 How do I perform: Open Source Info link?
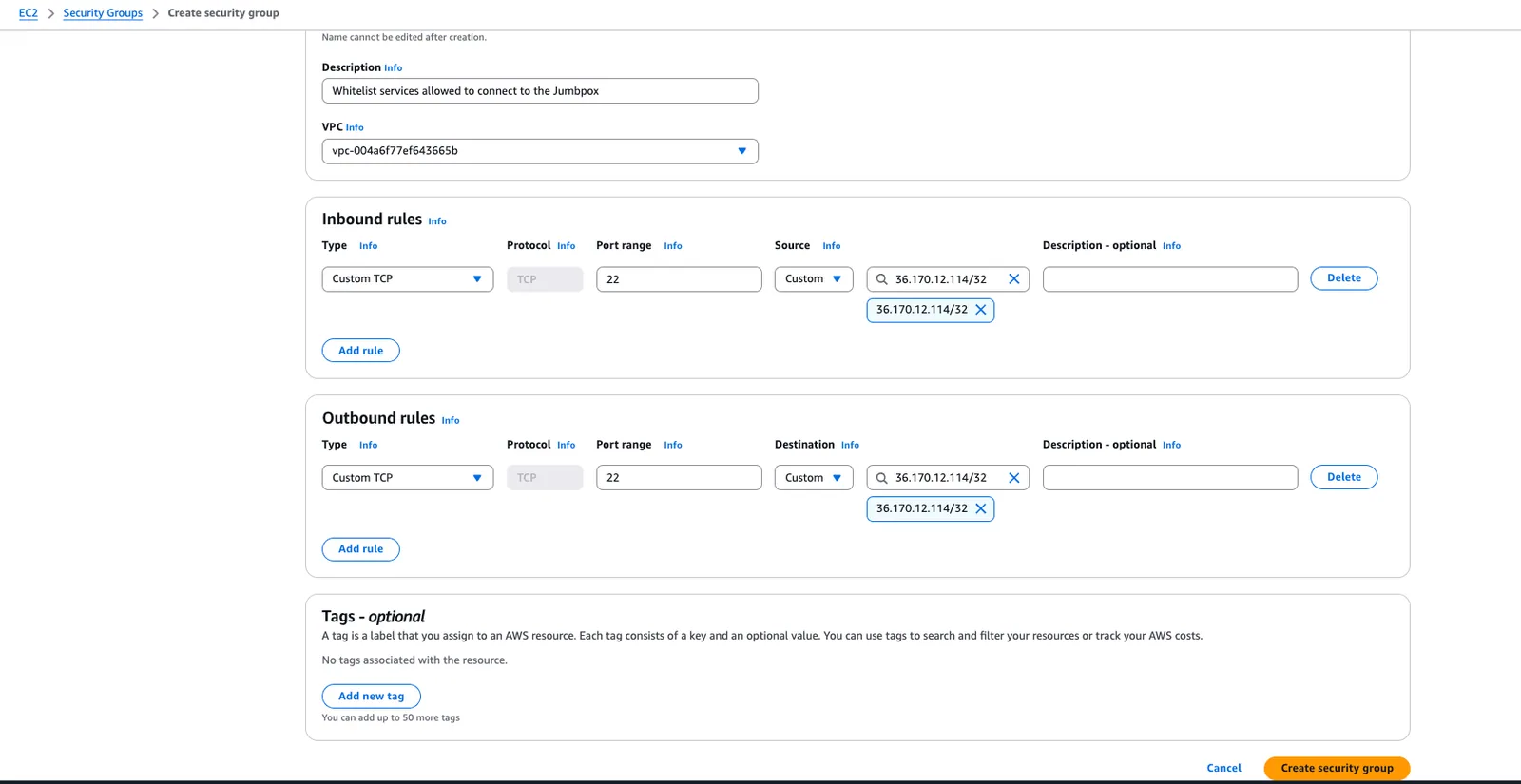point(832,246)
